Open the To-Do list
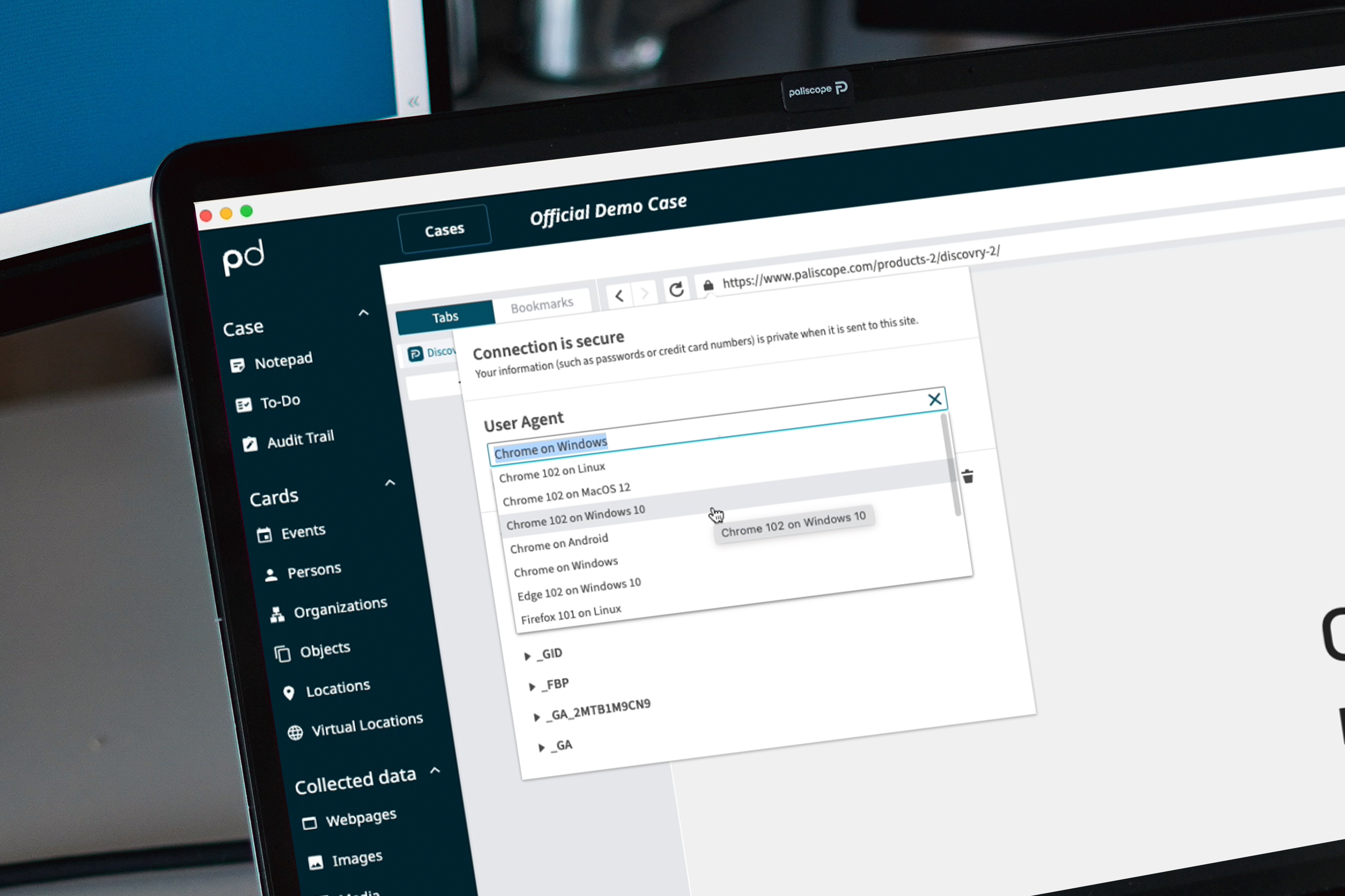The width and height of the screenshot is (1345, 896). [280, 402]
